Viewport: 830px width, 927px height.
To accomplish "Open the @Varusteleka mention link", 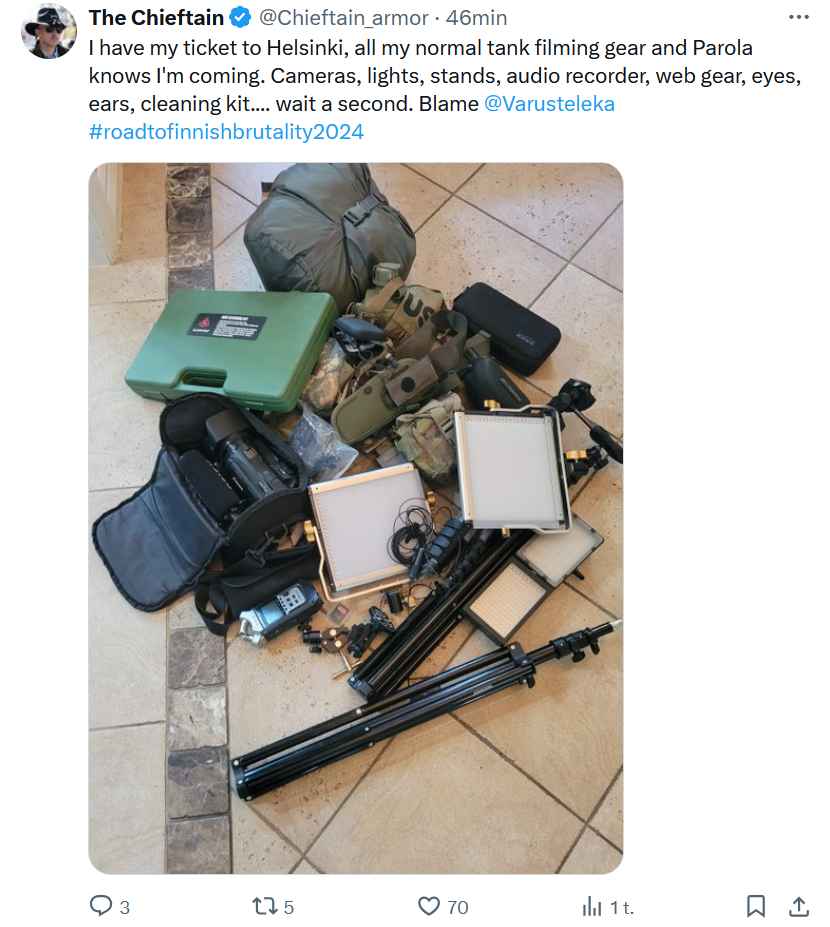I will point(549,103).
